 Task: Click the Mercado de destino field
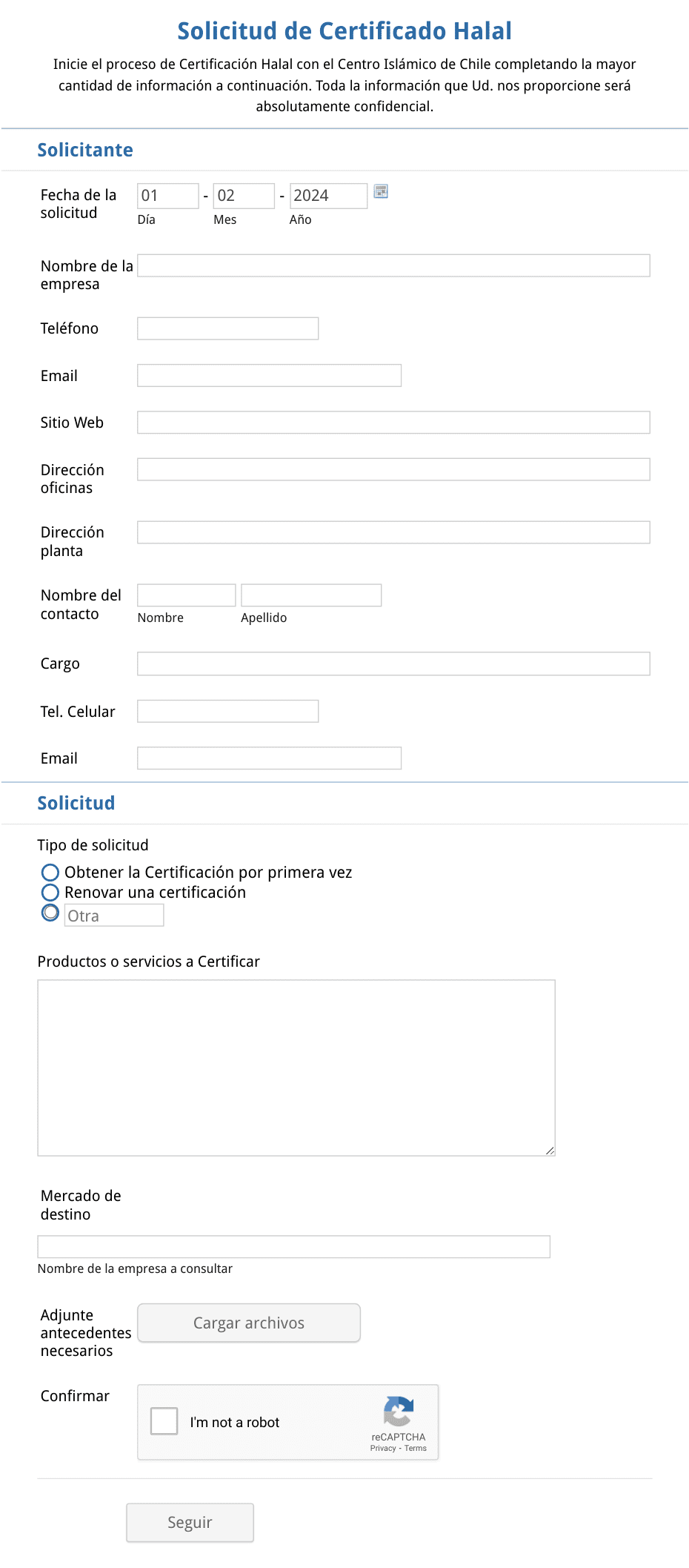coord(293,1246)
